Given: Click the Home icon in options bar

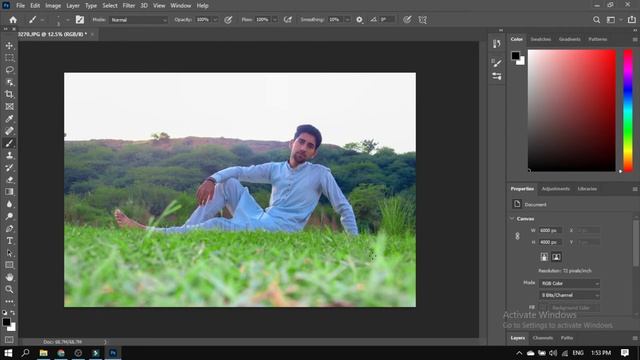Looking at the screenshot, I should tap(13, 20).
